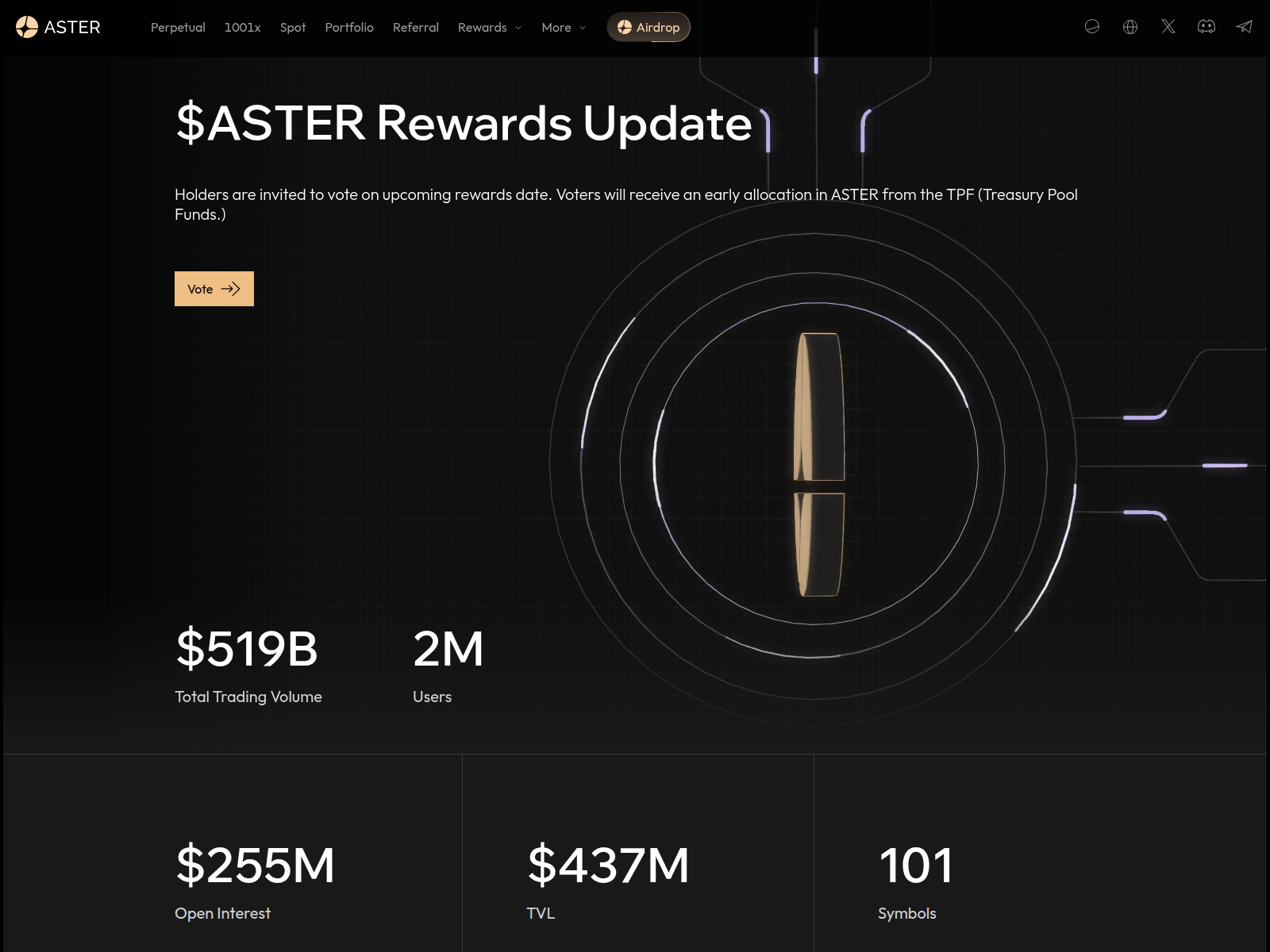Click the Vote button

coord(214,289)
